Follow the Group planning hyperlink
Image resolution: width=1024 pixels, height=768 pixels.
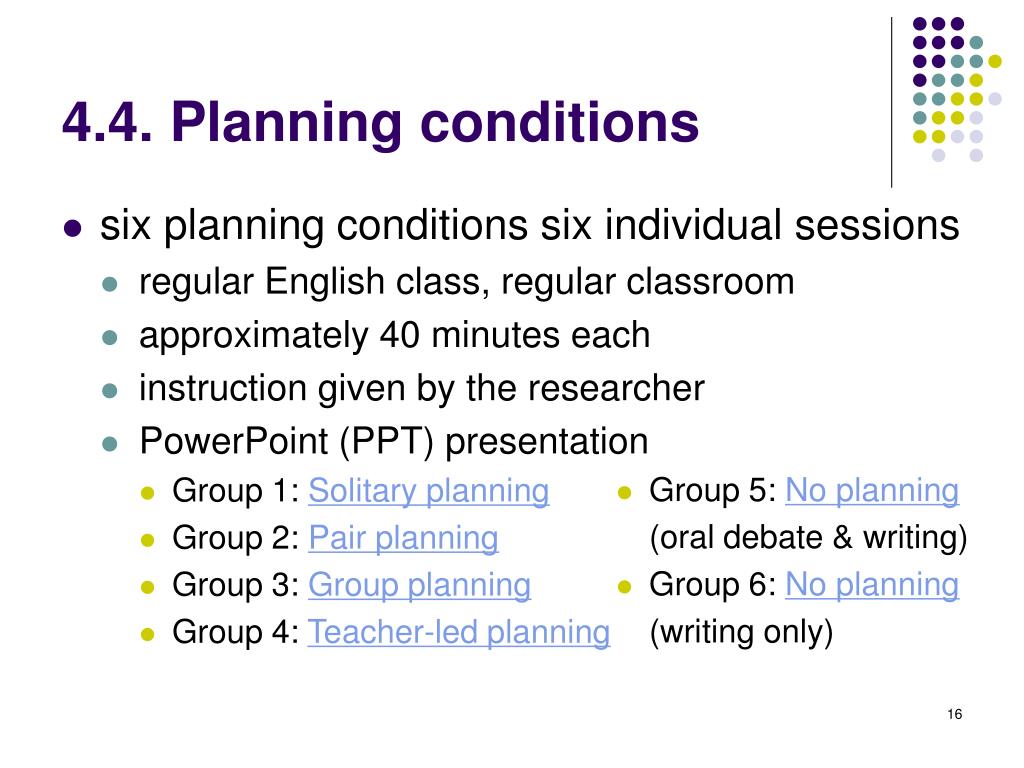coord(419,585)
